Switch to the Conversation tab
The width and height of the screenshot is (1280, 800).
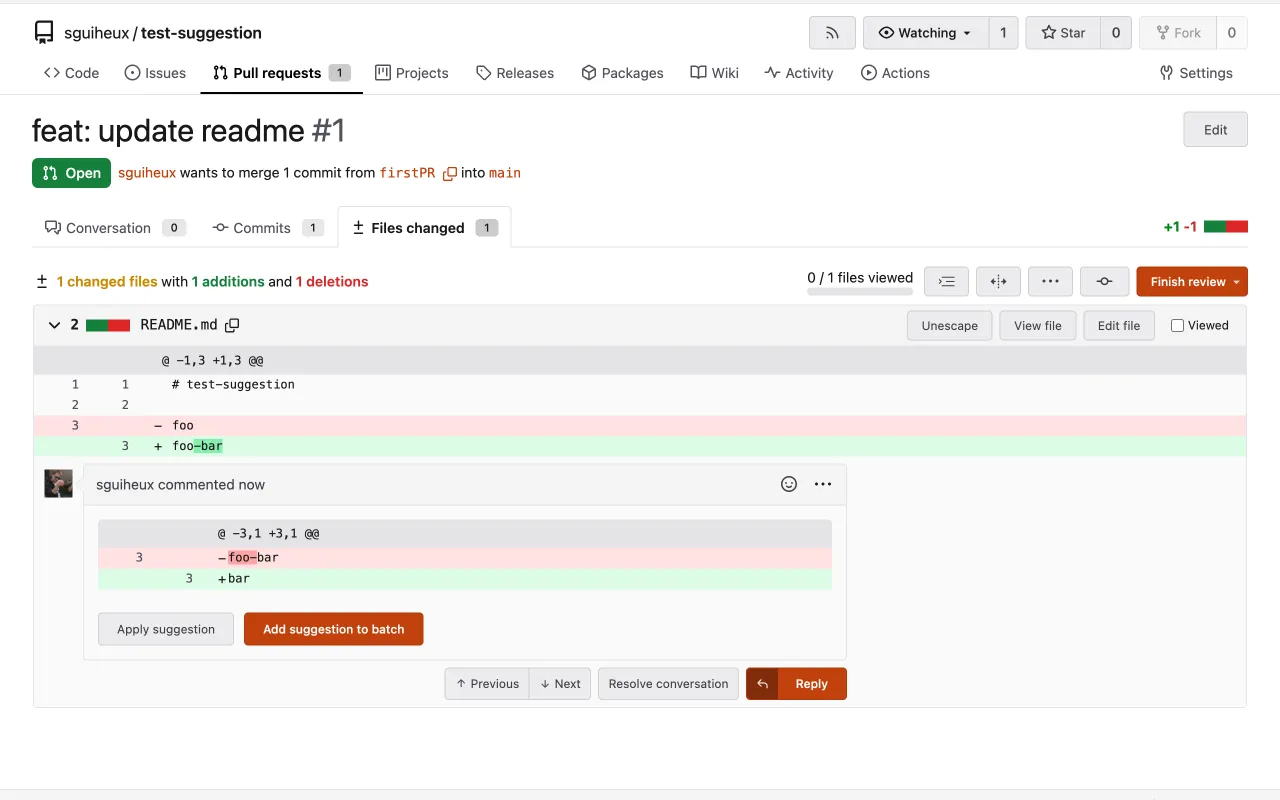point(115,228)
